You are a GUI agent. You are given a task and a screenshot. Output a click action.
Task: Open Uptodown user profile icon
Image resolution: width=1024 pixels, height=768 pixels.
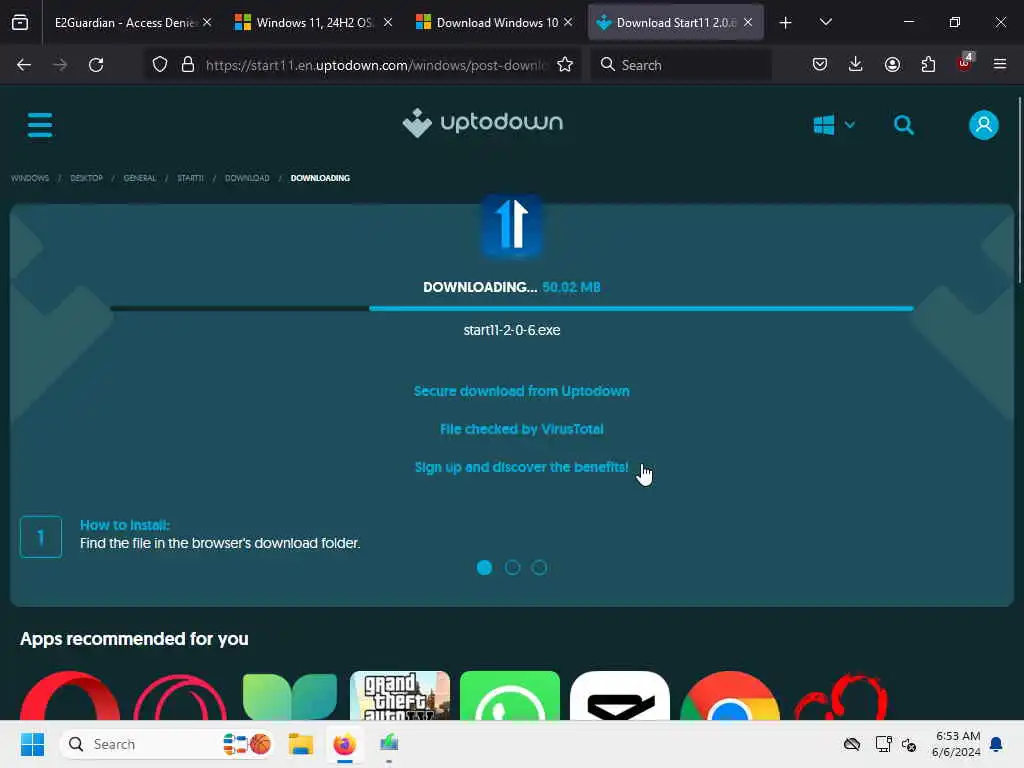pyautogui.click(x=984, y=125)
